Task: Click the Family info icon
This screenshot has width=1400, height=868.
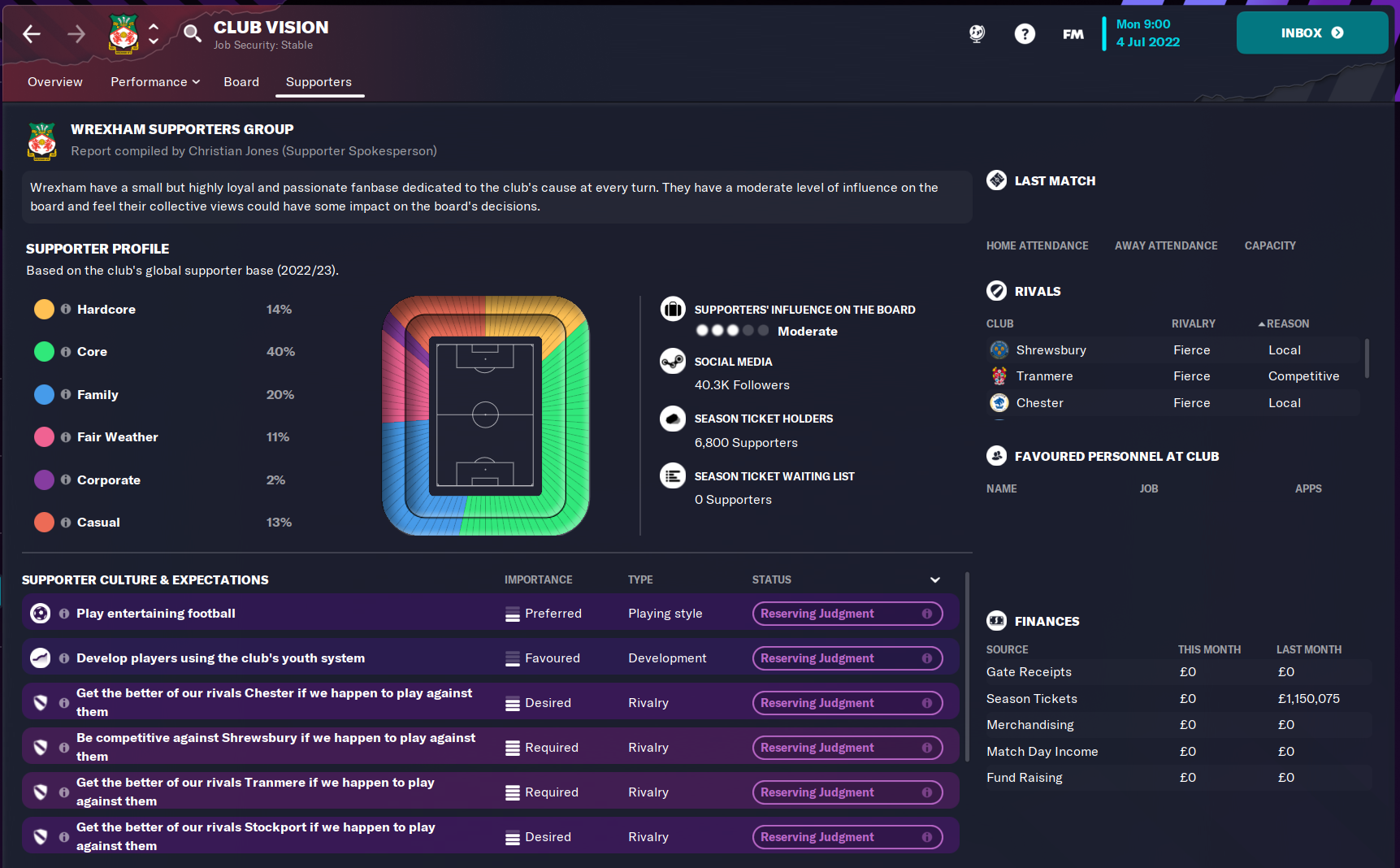Action: (x=66, y=394)
